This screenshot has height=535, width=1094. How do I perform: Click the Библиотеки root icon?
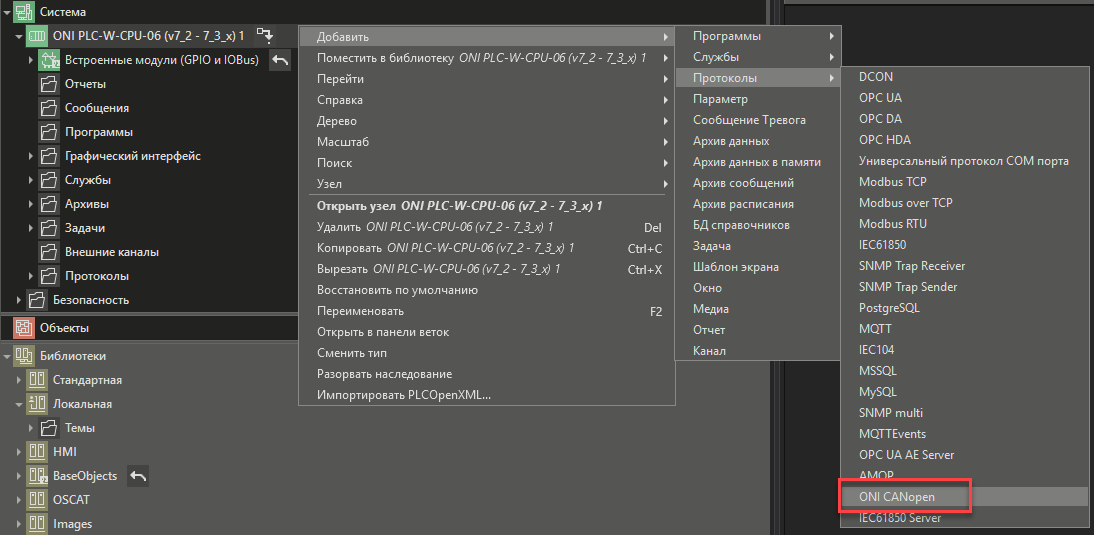(24, 356)
